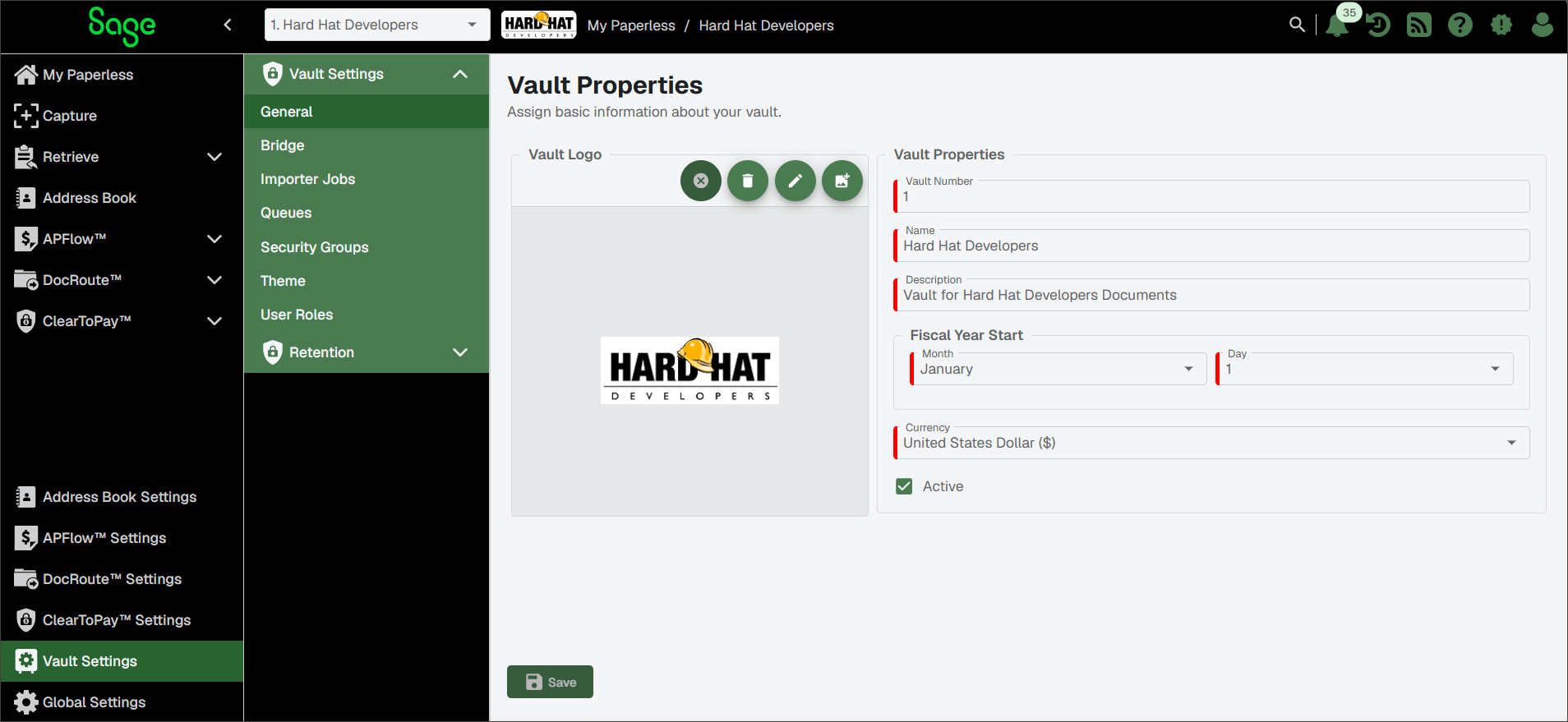1568x722 pixels.
Task: Click the Hard Hat logo preview image
Action: pos(689,370)
